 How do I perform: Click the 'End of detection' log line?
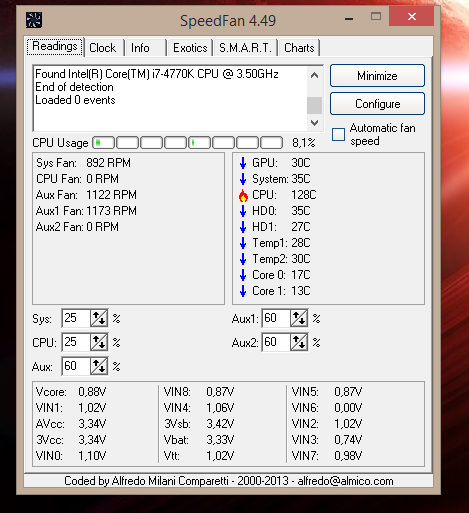pyautogui.click(x=74, y=87)
